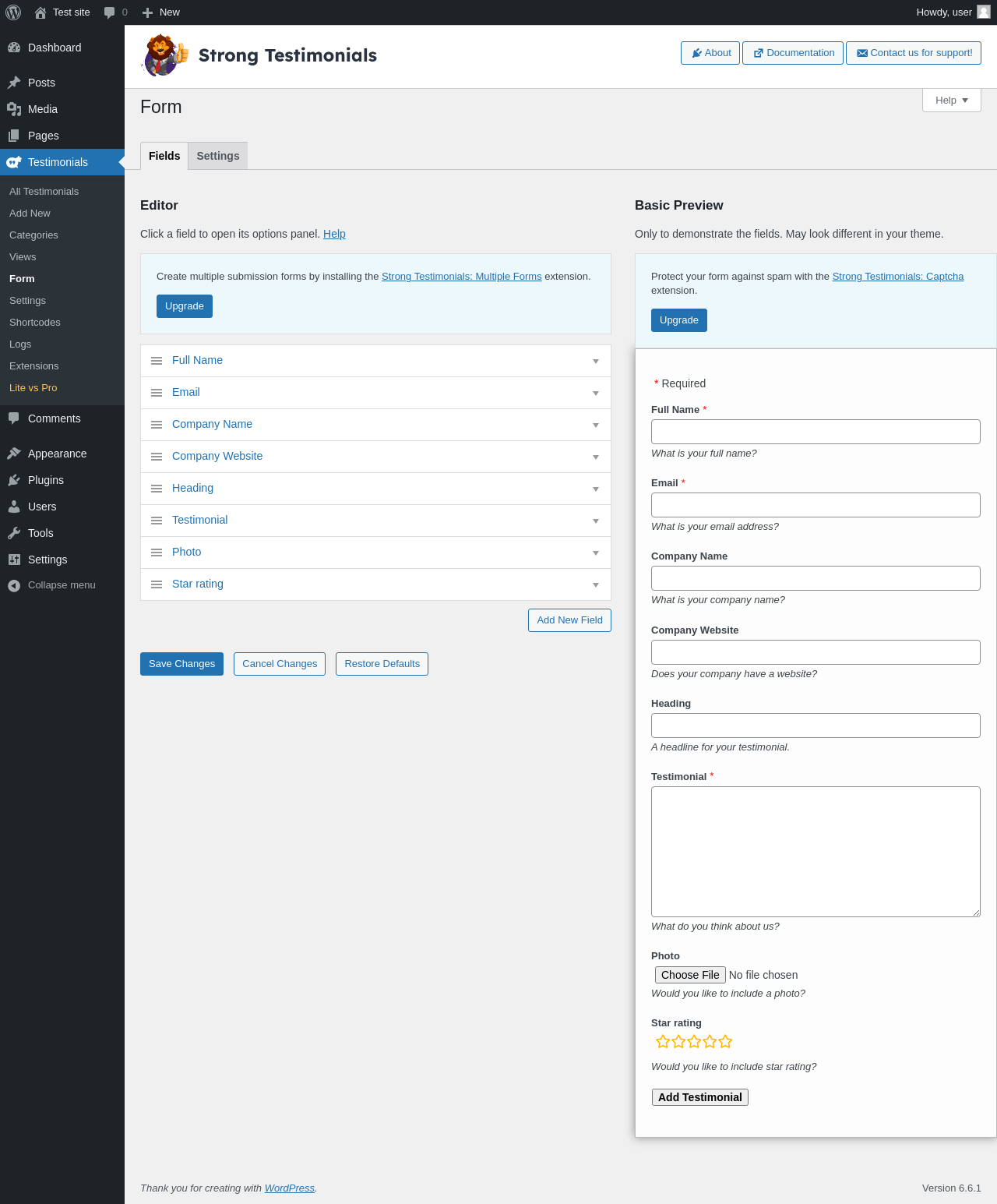The width and height of the screenshot is (997, 1204).
Task: Expand the Company Name field arrow
Action: coord(596,425)
